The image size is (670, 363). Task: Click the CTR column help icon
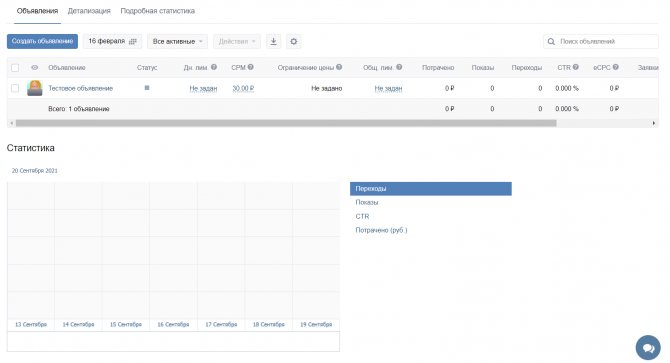click(576, 67)
